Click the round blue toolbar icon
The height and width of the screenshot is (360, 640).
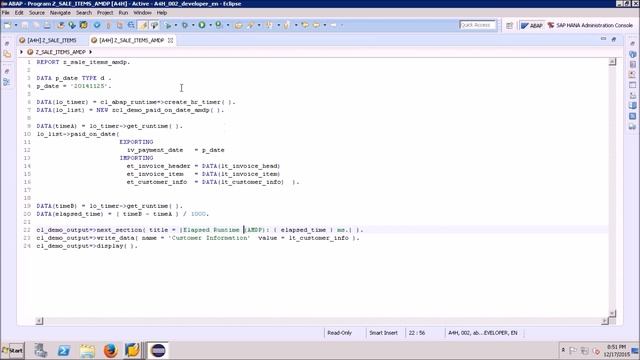tap(97, 25)
